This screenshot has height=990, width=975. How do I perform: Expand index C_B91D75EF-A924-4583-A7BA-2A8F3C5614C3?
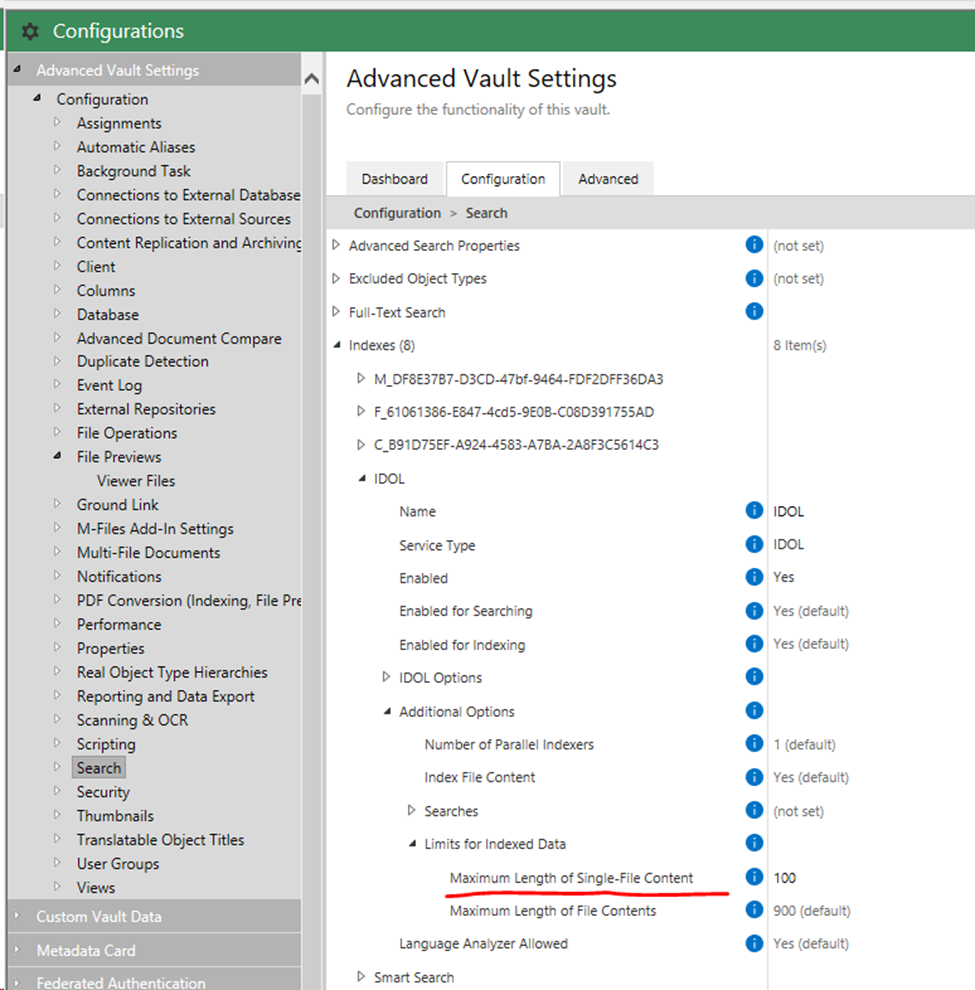click(361, 444)
